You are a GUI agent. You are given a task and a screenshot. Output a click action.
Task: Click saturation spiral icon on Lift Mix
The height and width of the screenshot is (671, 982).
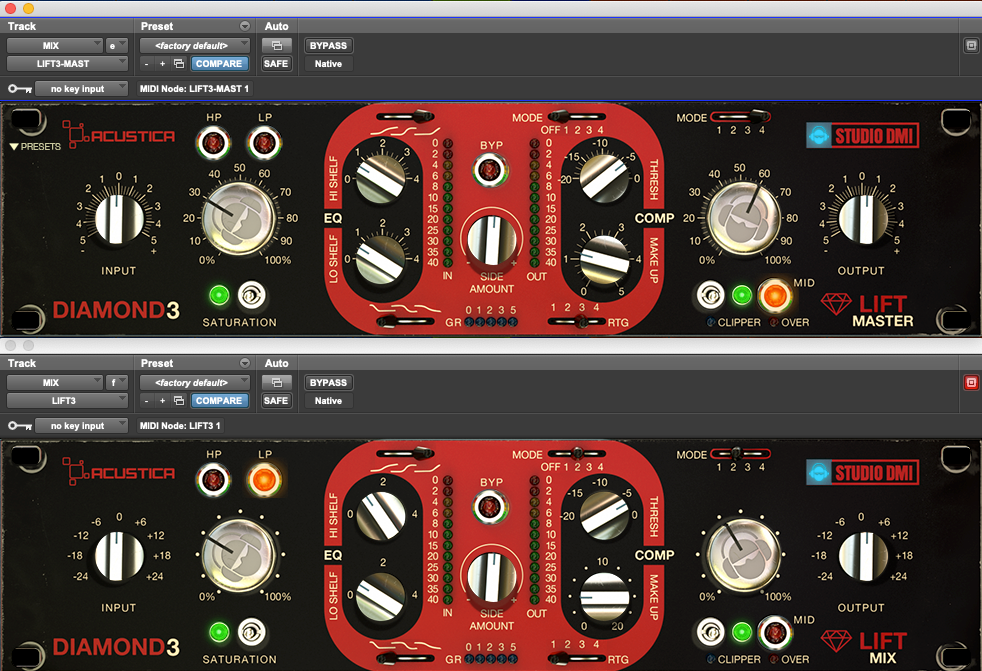[252, 632]
